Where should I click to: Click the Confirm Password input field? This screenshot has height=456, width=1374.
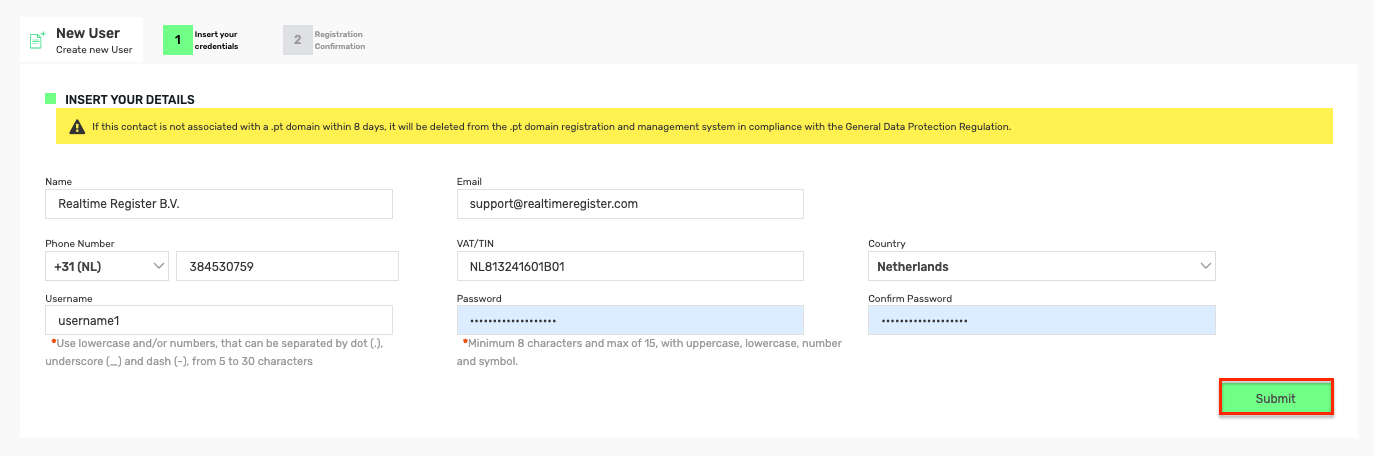(1042, 320)
